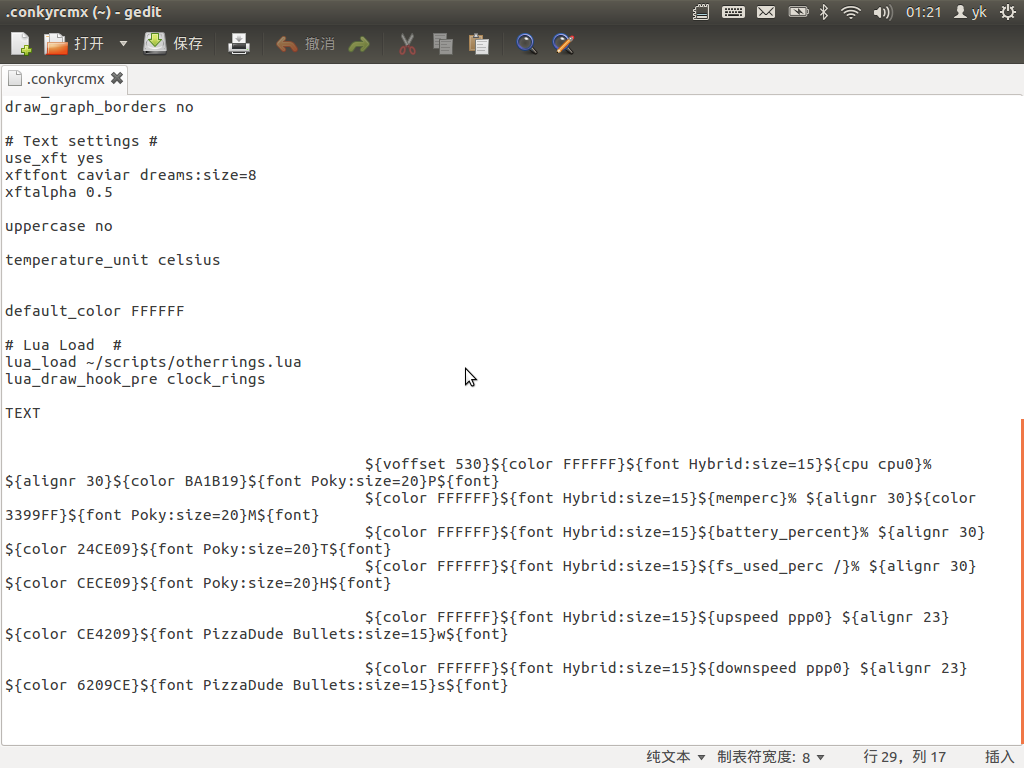Click the '${color 6209CE}' text

point(72,685)
